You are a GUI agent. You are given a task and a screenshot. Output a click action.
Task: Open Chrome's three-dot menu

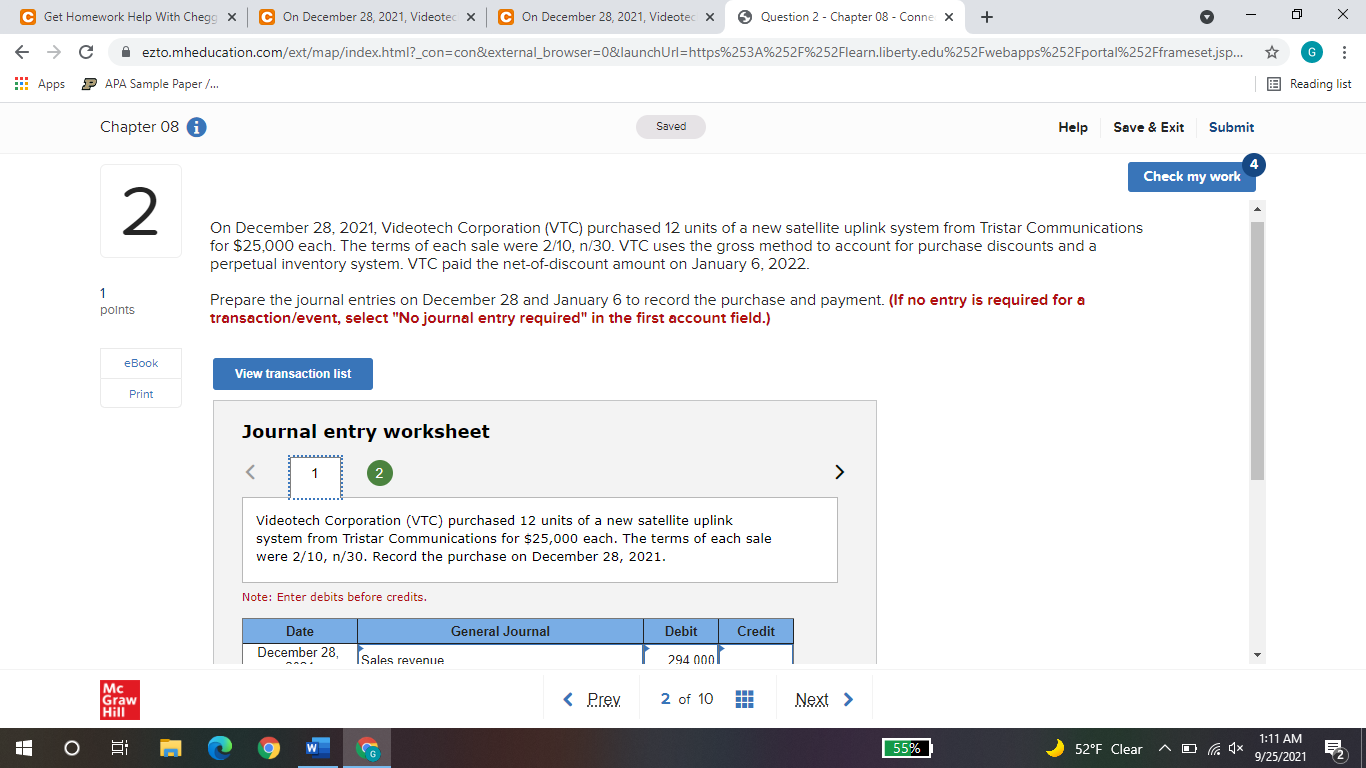1345,52
